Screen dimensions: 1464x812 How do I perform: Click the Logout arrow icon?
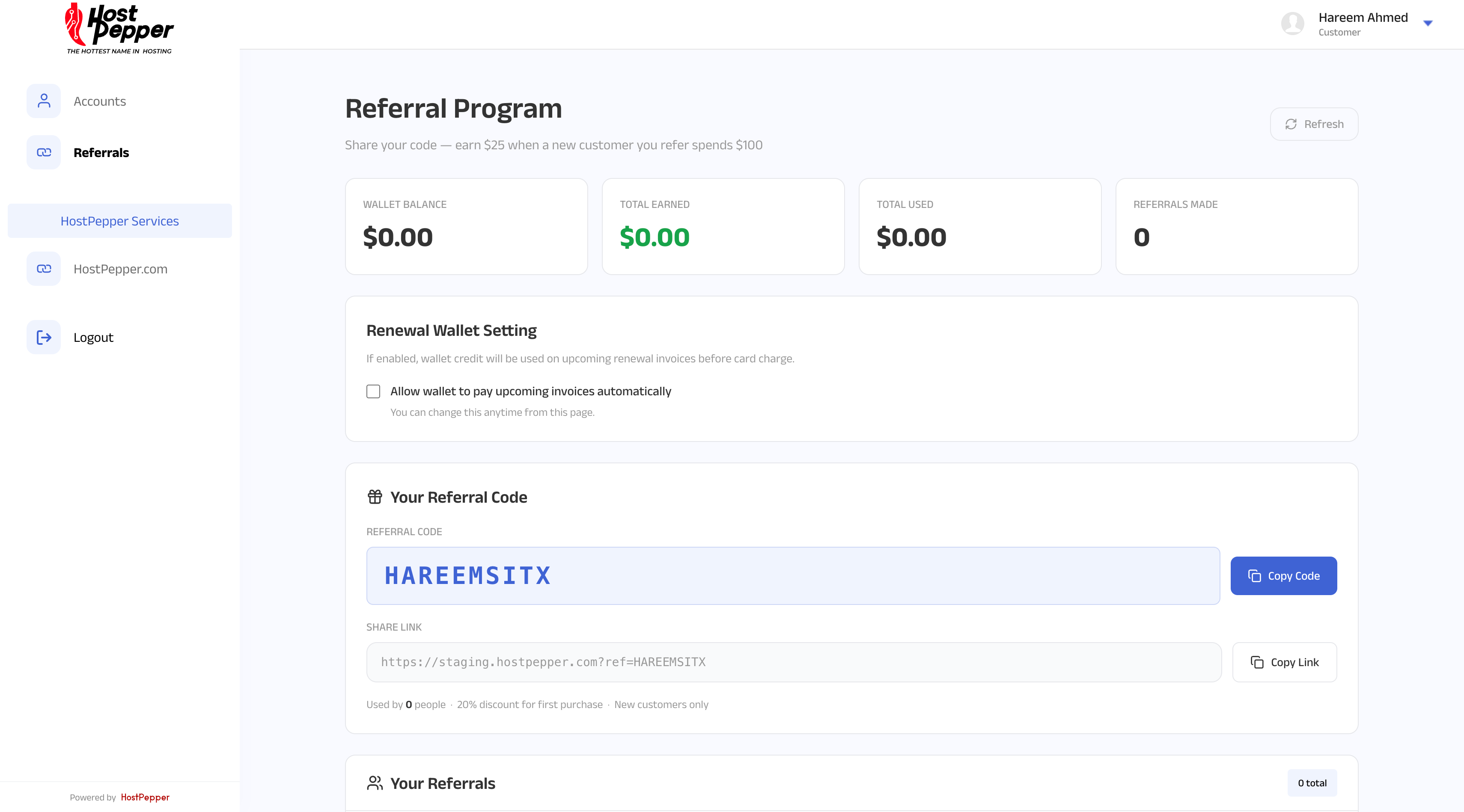pyautogui.click(x=44, y=337)
